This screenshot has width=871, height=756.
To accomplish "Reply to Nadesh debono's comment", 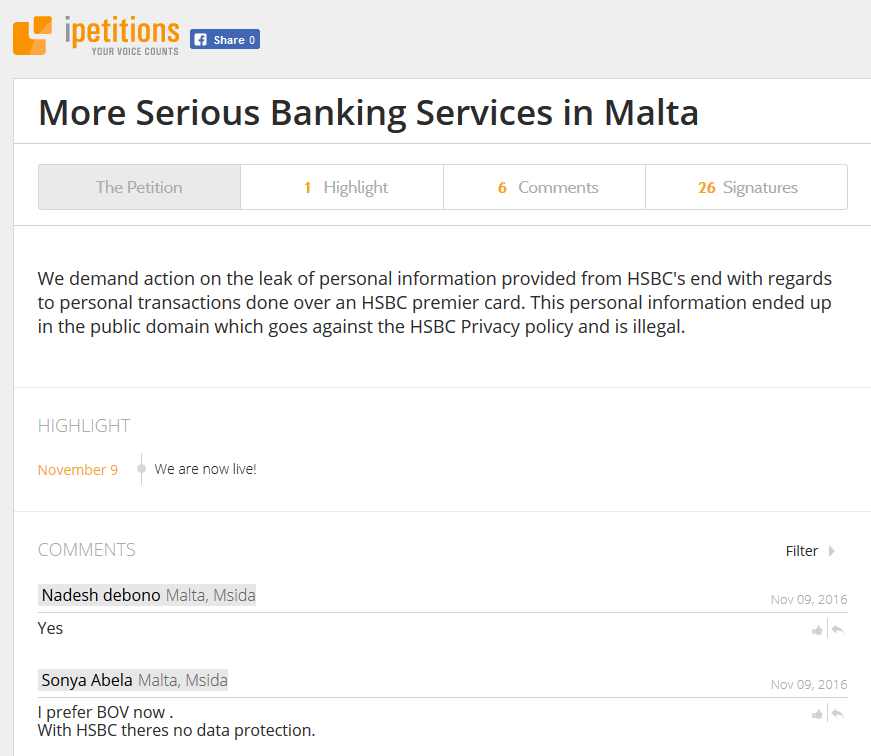I will coord(838,629).
